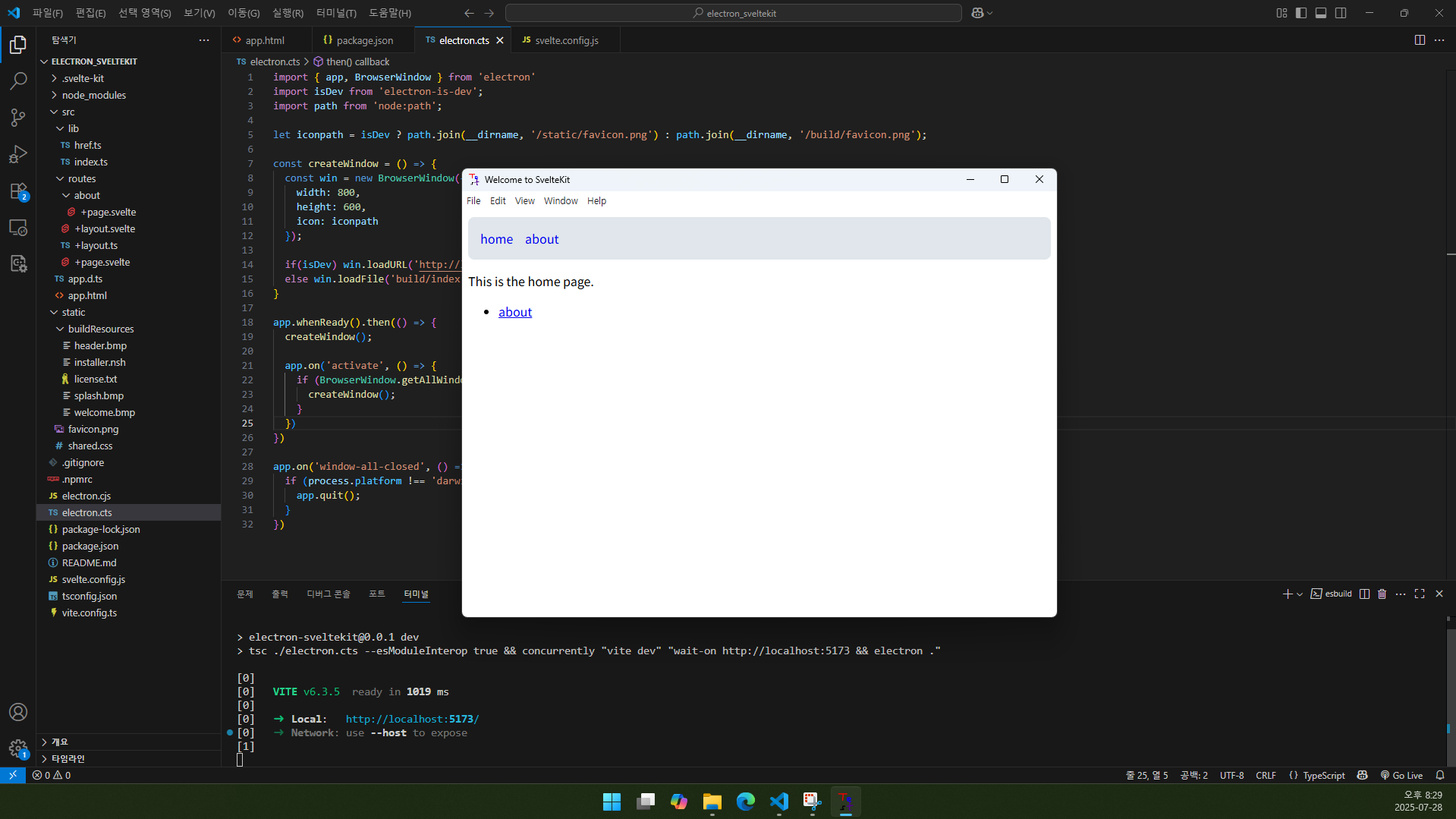Open the Ports panel tab
1456x819 pixels.
376,594
